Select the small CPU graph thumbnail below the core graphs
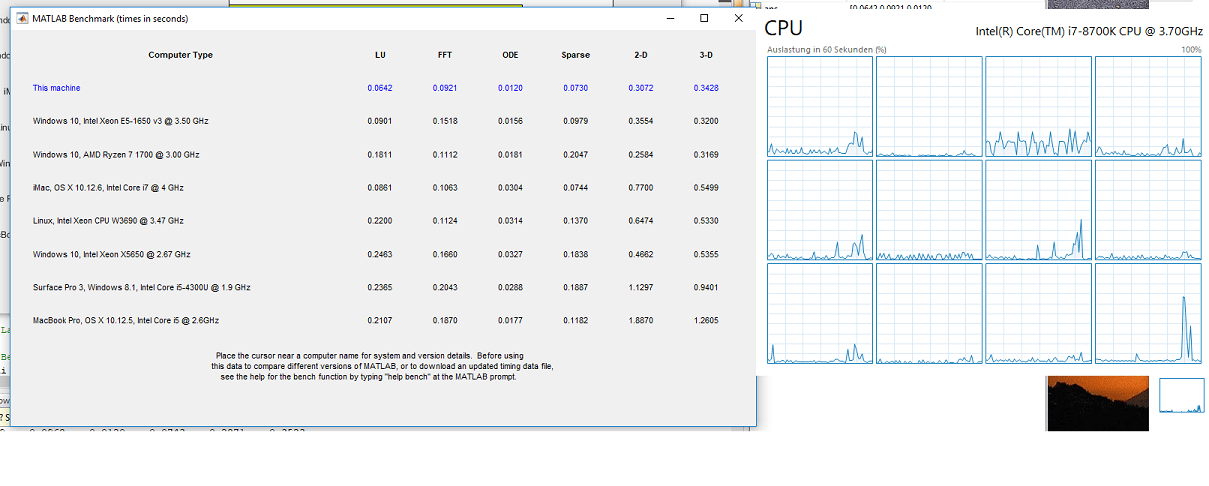 click(1182, 395)
